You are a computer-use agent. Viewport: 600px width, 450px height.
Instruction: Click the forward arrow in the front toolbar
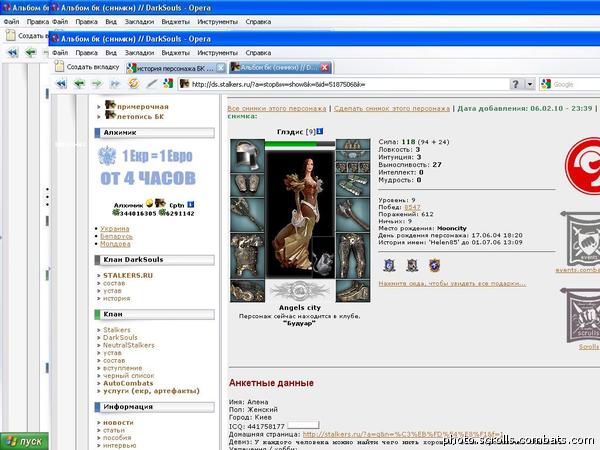[x=97, y=83]
